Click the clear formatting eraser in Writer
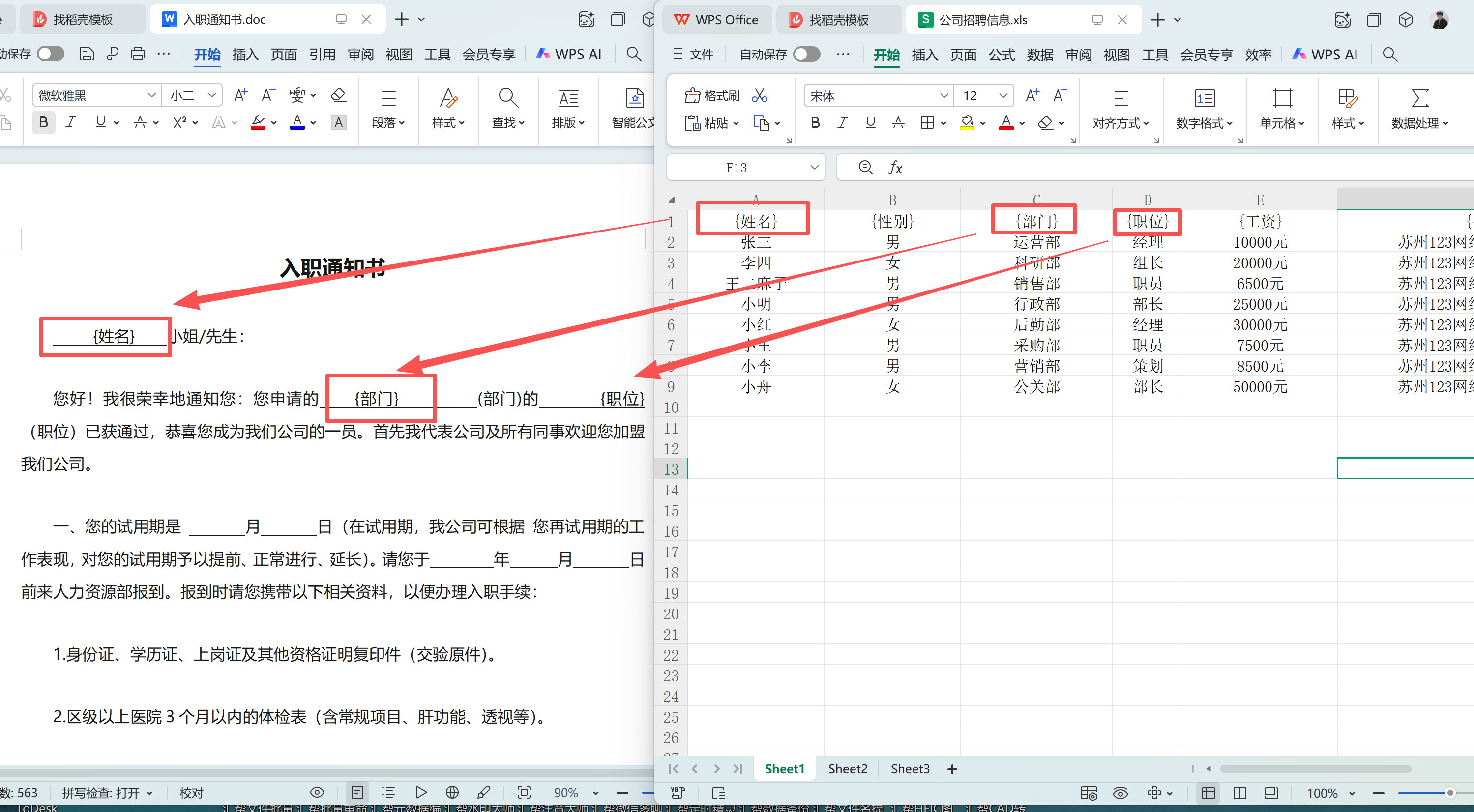The height and width of the screenshot is (812, 1474). [x=339, y=95]
